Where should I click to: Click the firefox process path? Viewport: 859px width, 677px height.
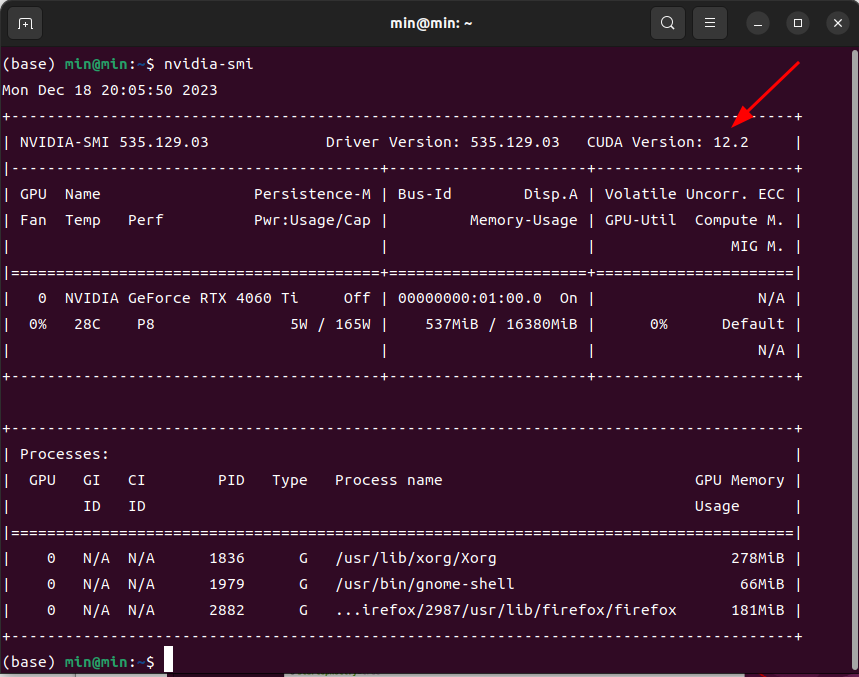click(x=506, y=611)
